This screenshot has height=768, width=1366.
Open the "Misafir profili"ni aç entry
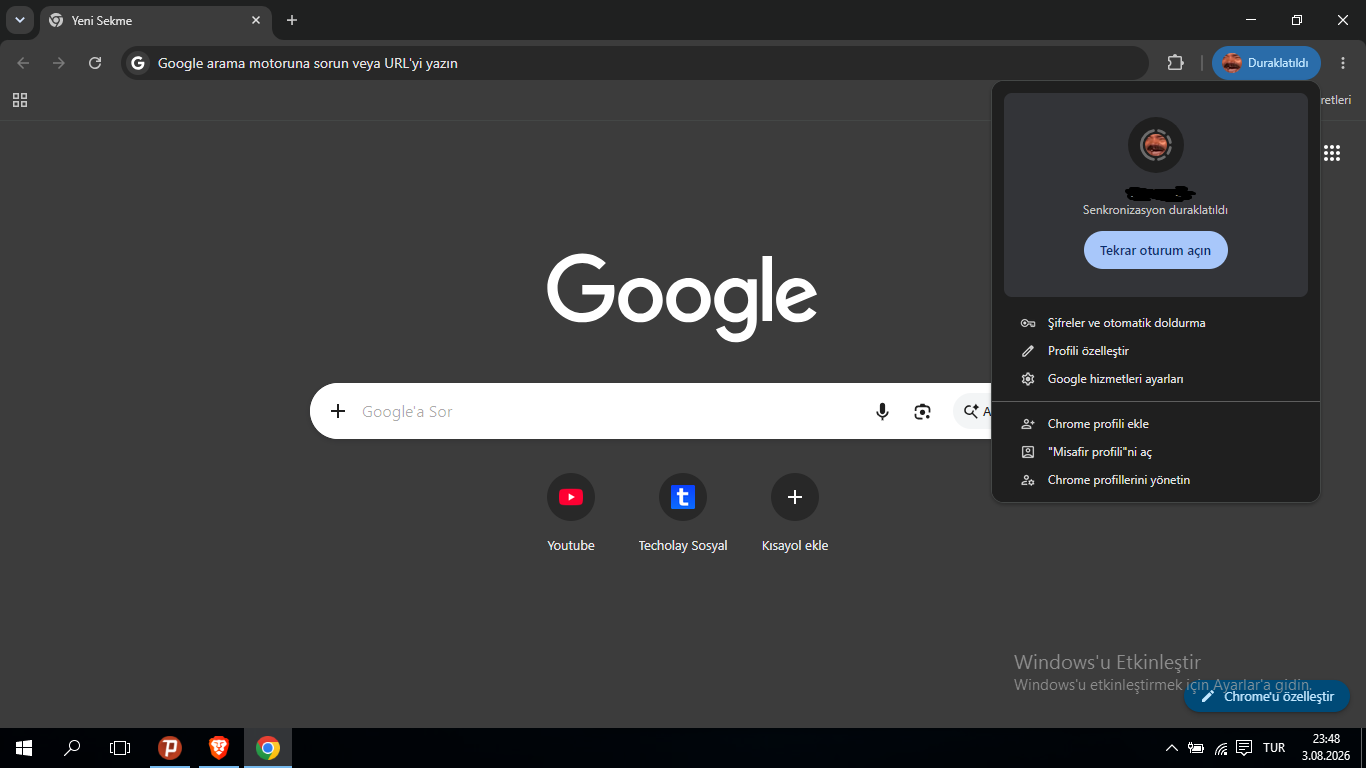coord(1155,452)
